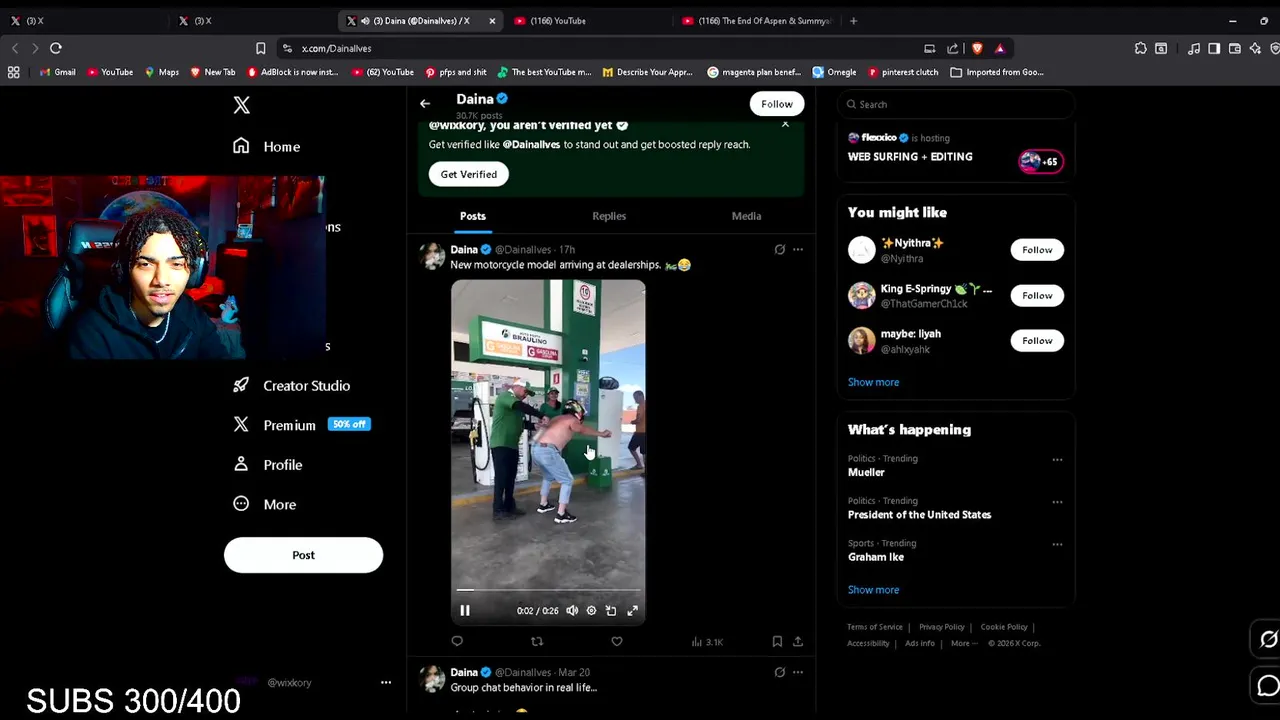The height and width of the screenshot is (720, 1280).
Task: Pause the playing video
Action: coord(465,610)
